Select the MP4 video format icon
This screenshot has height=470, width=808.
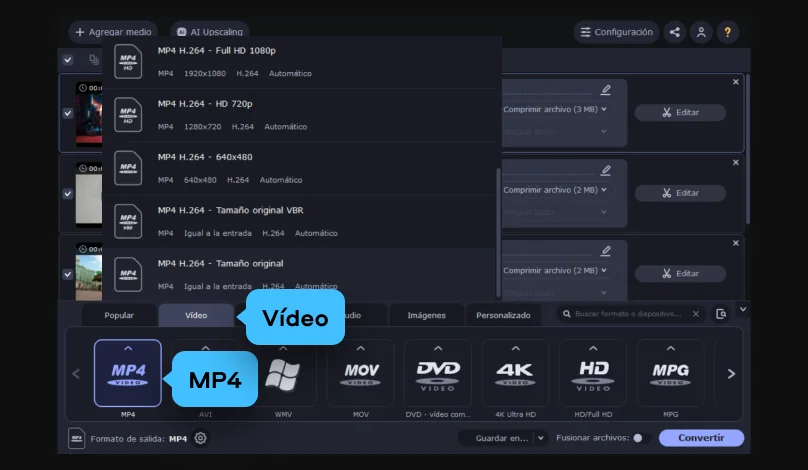(128, 373)
